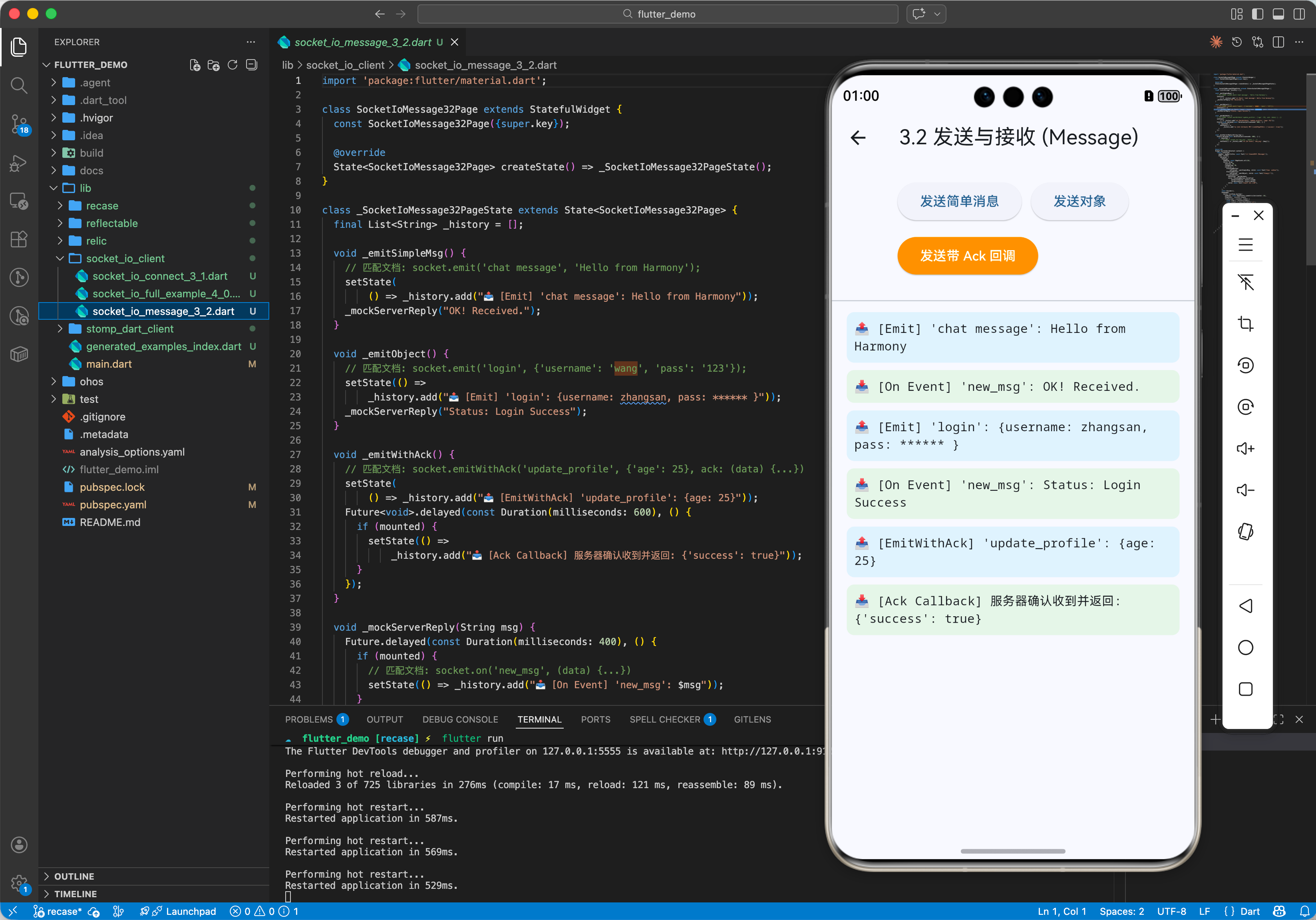Open Source Control view with 18 badge
1316x920 pixels.
tap(19, 124)
